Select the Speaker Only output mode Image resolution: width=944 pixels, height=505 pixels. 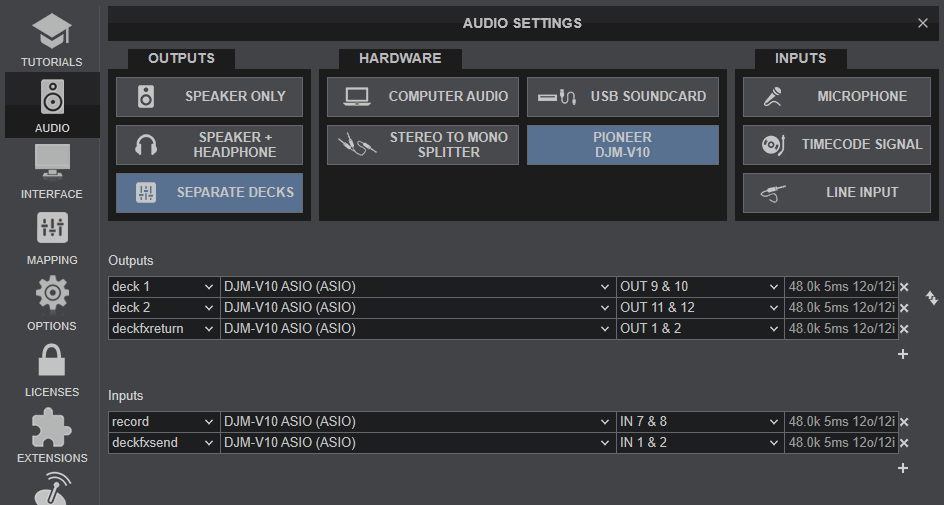pos(210,96)
